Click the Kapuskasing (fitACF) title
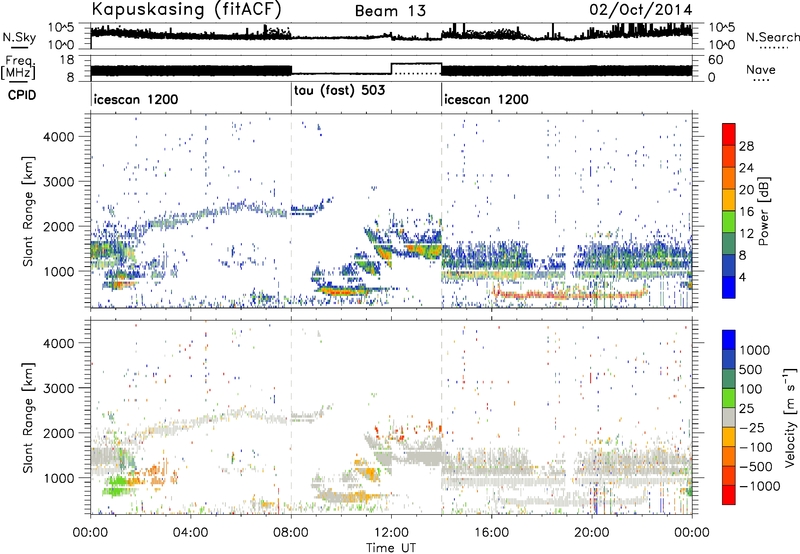This screenshot has width=800, height=554. coord(186,10)
